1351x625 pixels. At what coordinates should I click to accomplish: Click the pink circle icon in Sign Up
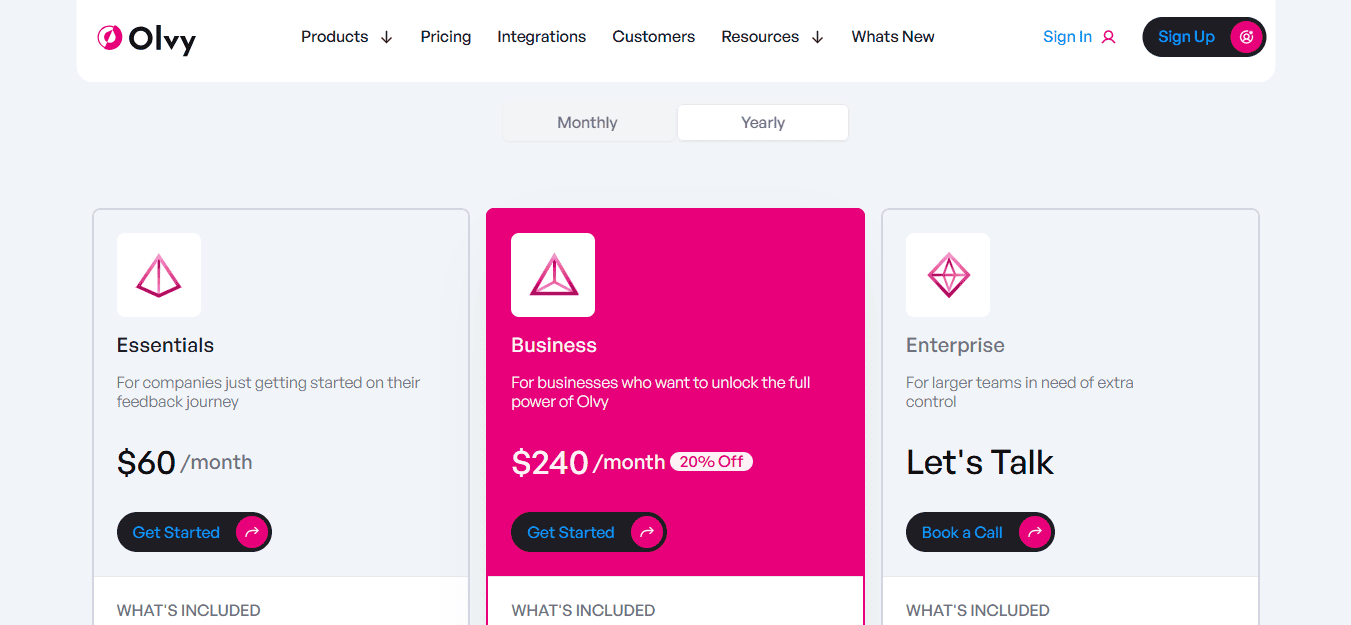coord(1246,37)
